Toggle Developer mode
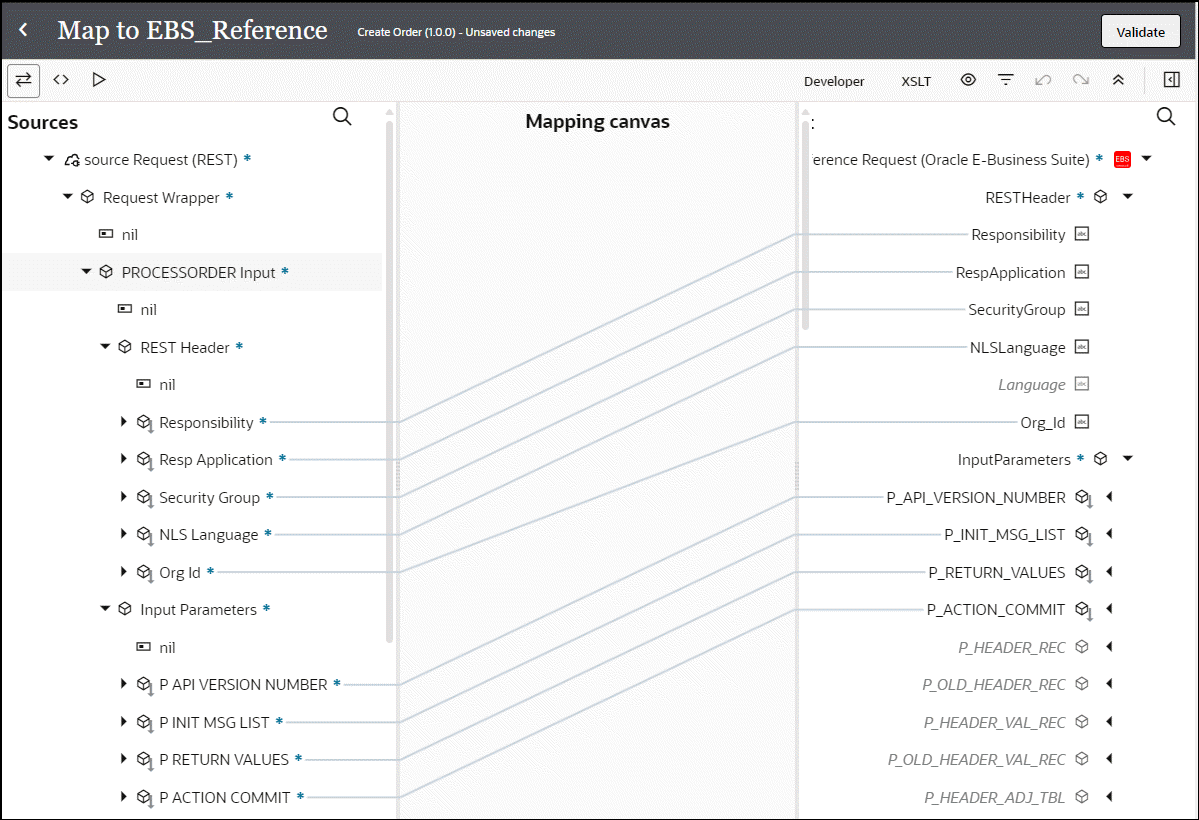Screen dimensions: 1199x820 (833, 81)
